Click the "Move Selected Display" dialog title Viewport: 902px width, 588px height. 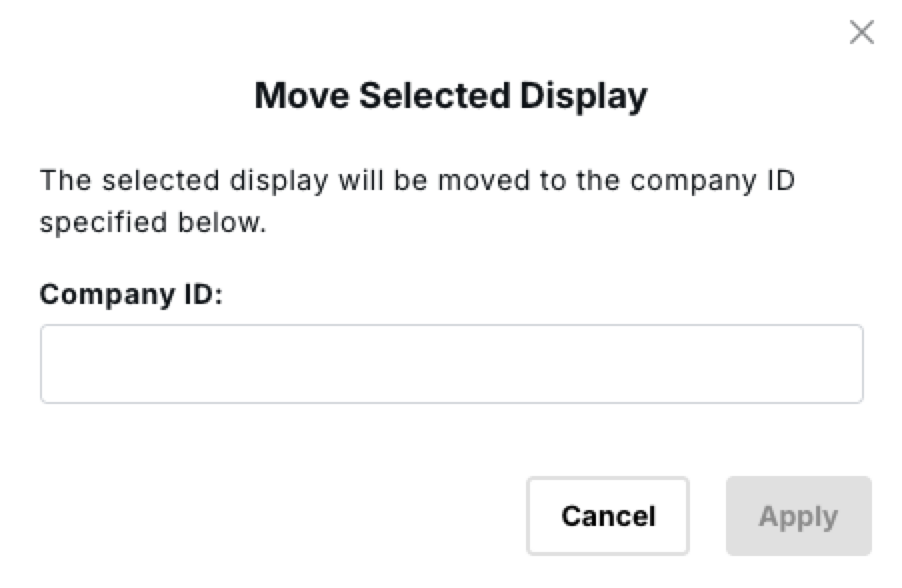pos(451,96)
